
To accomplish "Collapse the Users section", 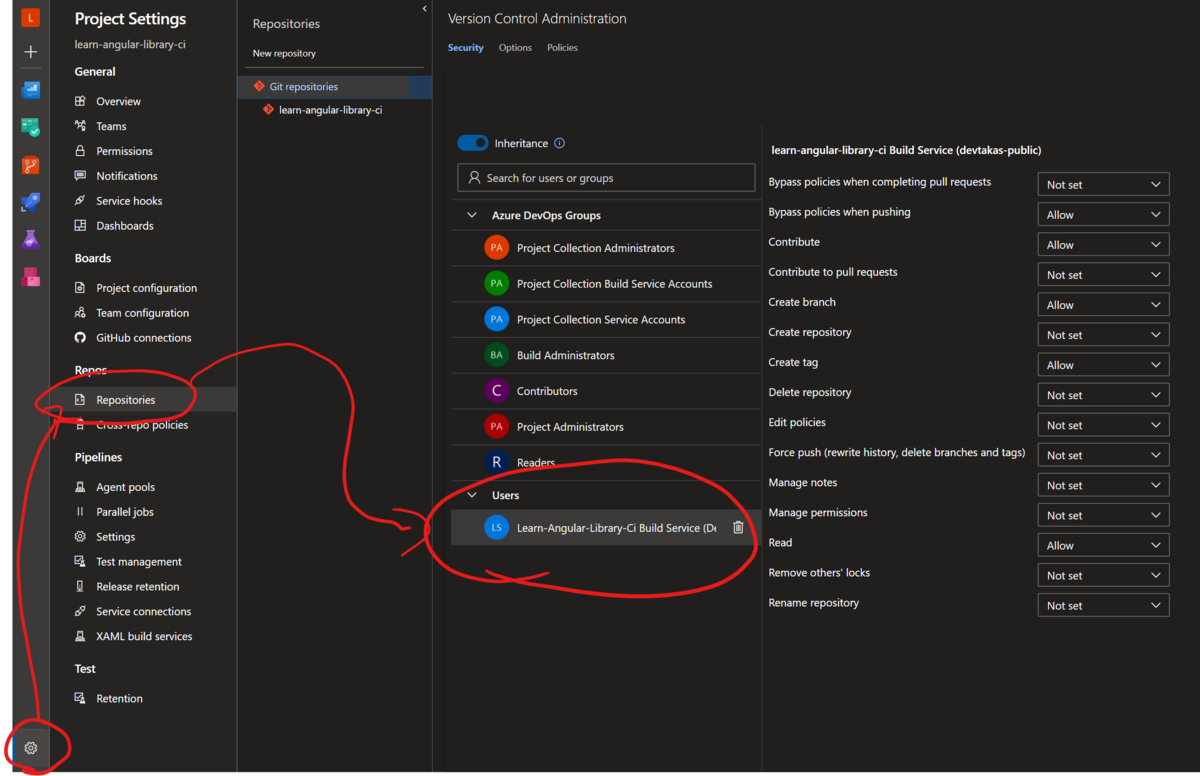I will click(x=472, y=495).
